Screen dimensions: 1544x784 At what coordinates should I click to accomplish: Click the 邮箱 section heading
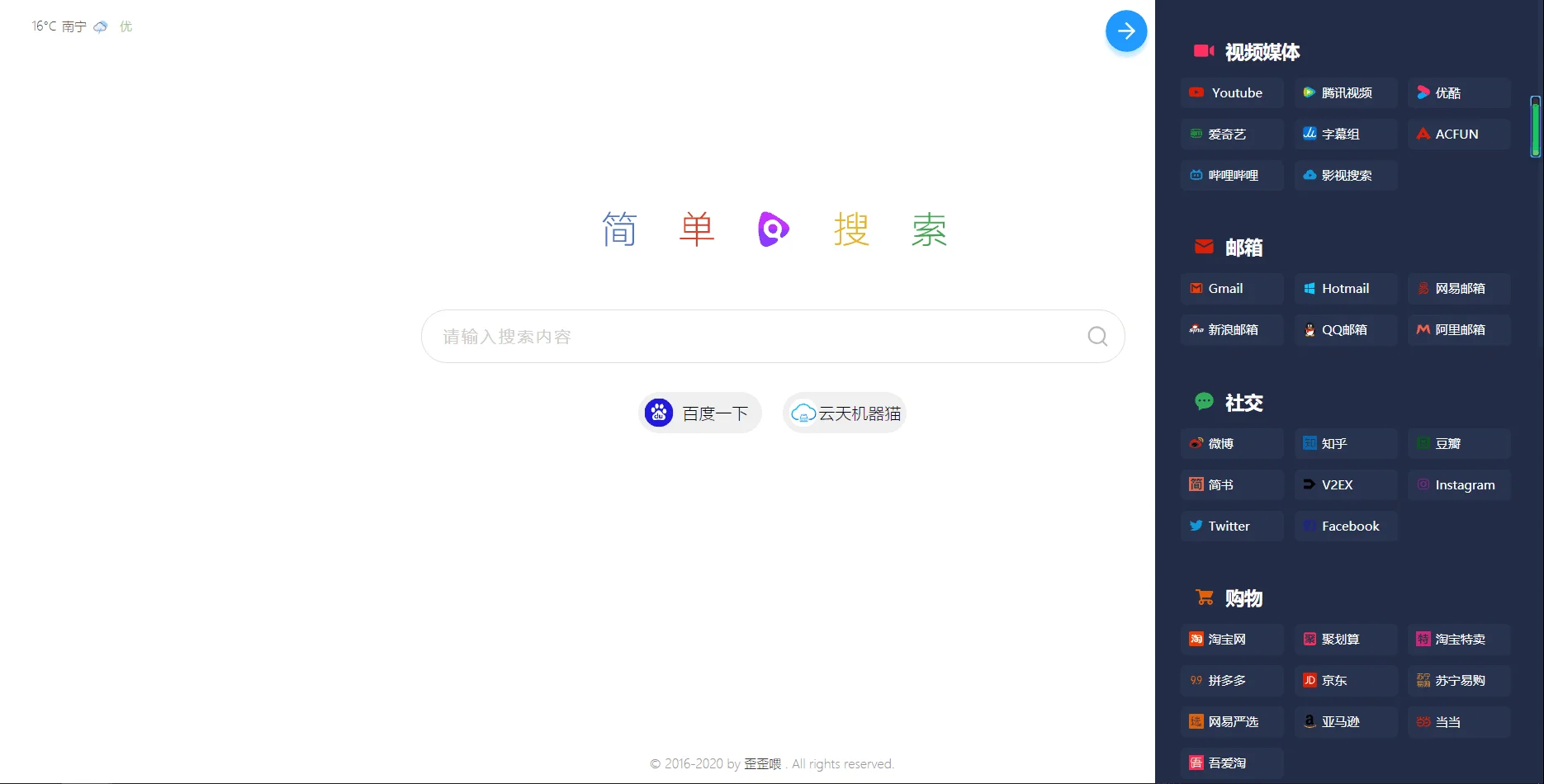tap(1243, 248)
